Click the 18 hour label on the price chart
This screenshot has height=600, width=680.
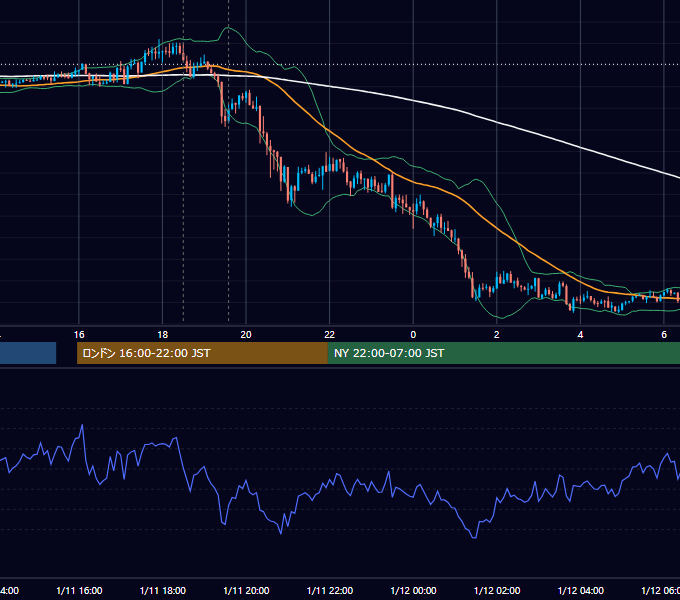point(163,335)
